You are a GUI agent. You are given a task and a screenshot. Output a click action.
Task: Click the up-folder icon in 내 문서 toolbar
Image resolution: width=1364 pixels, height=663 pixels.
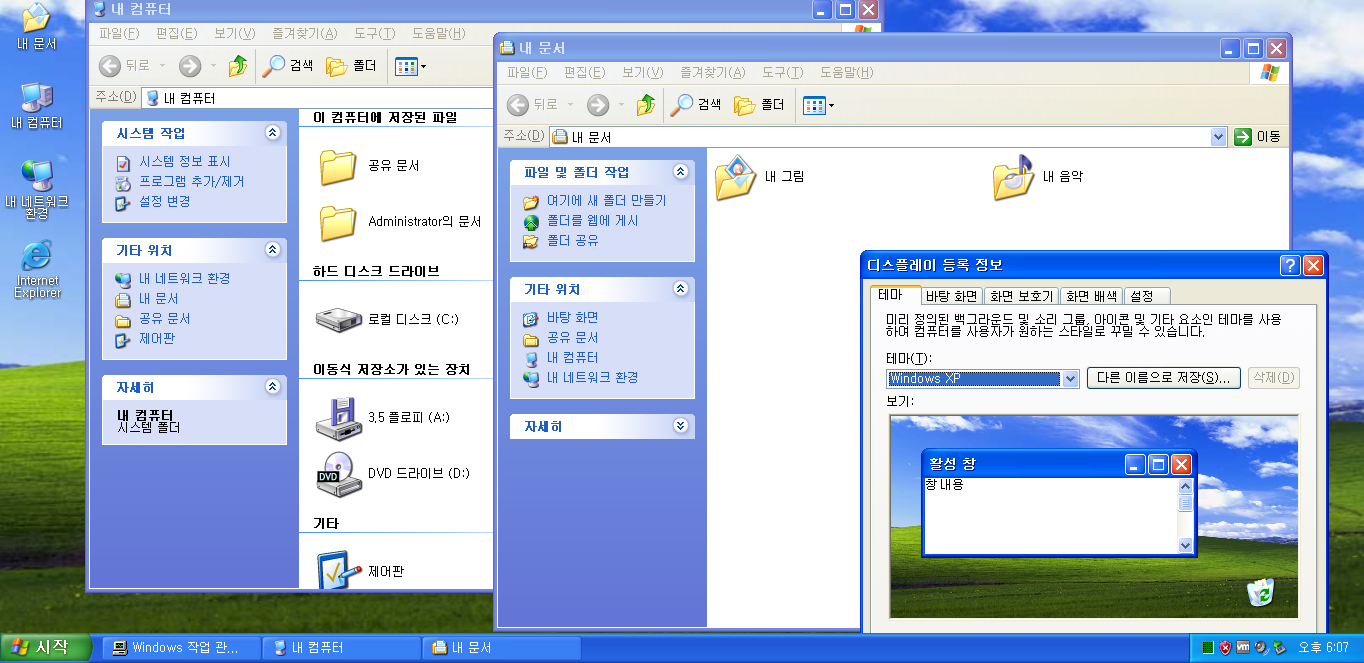click(x=645, y=105)
